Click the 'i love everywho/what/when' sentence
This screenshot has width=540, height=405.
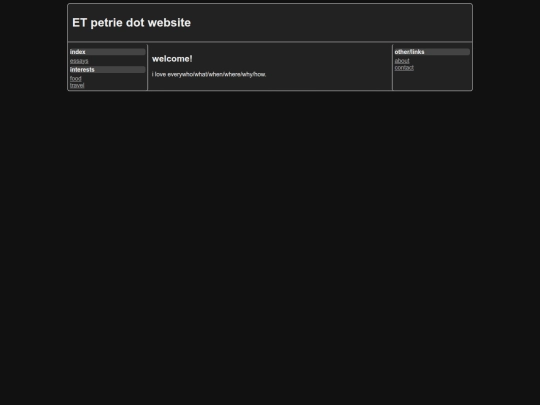tap(209, 74)
